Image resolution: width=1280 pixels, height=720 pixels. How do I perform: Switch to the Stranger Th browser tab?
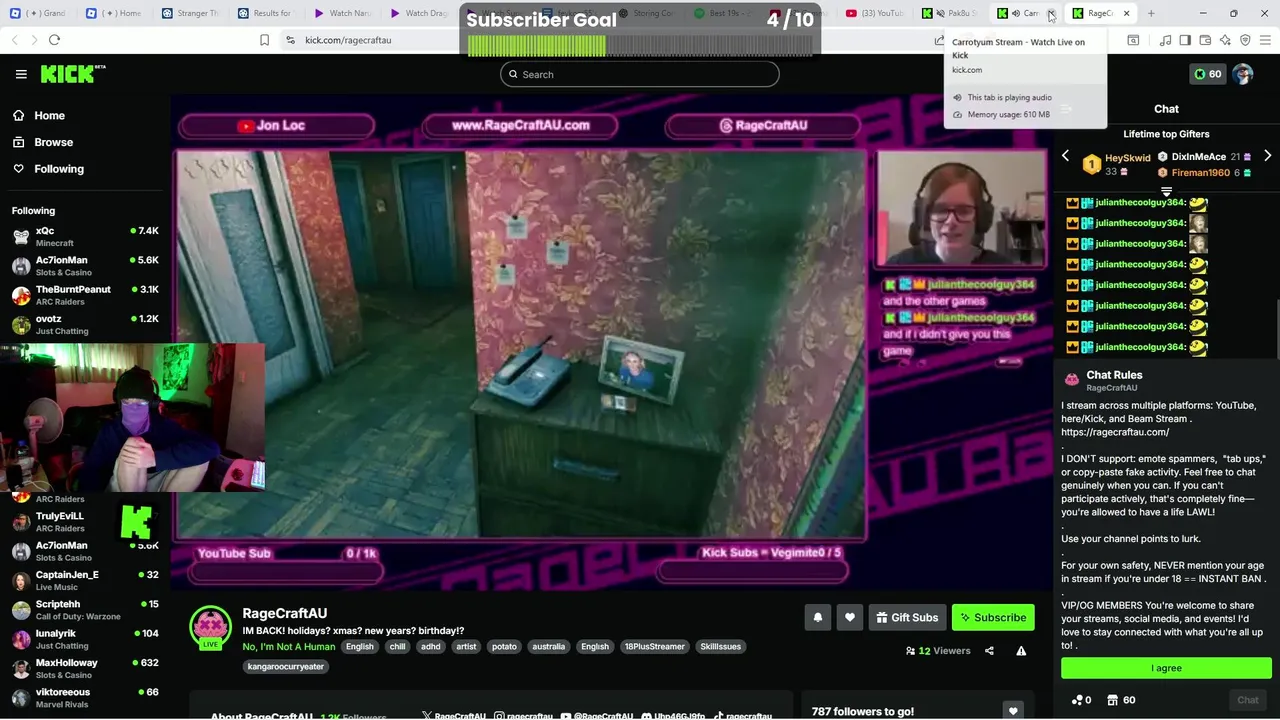point(190,13)
